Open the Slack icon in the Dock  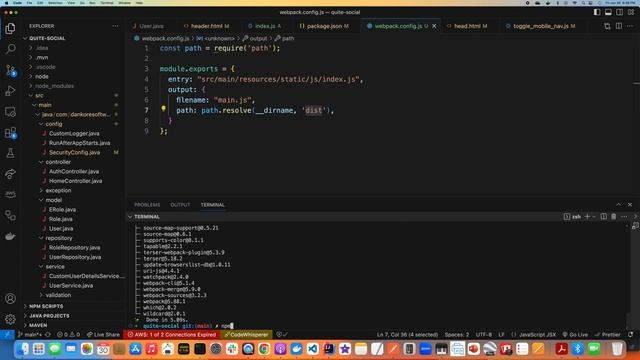point(232,349)
